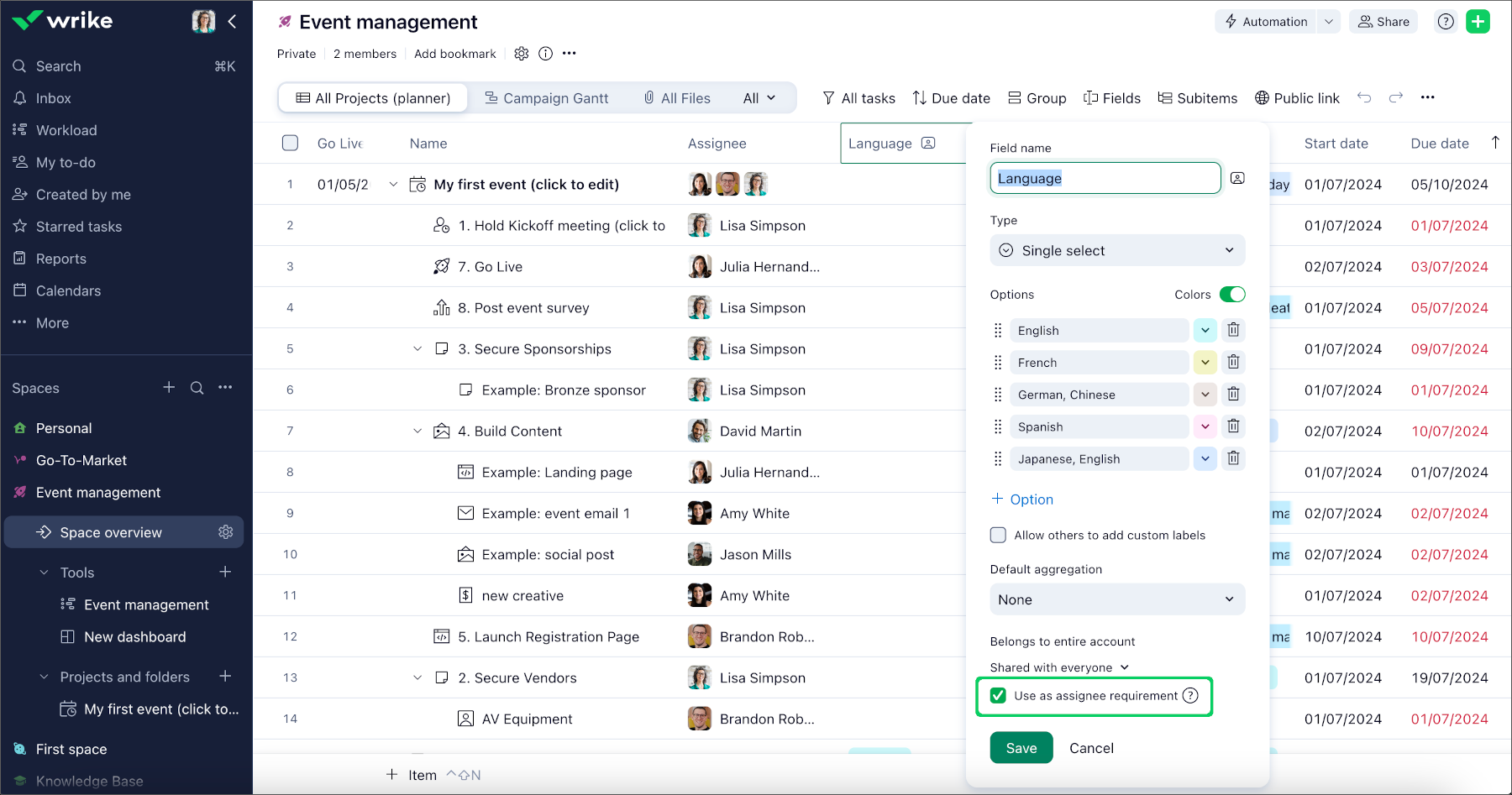Click '+ Option' to add a new option
The width and height of the screenshot is (1512, 795).
(x=1021, y=499)
